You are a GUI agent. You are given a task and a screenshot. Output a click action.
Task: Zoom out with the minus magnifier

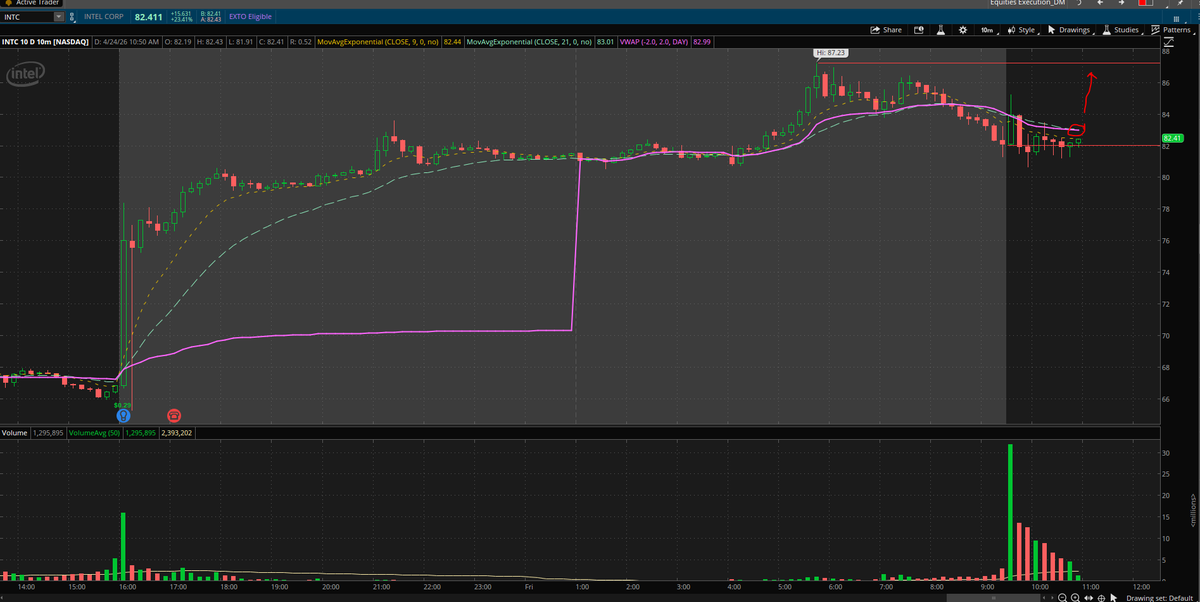click(1062, 597)
